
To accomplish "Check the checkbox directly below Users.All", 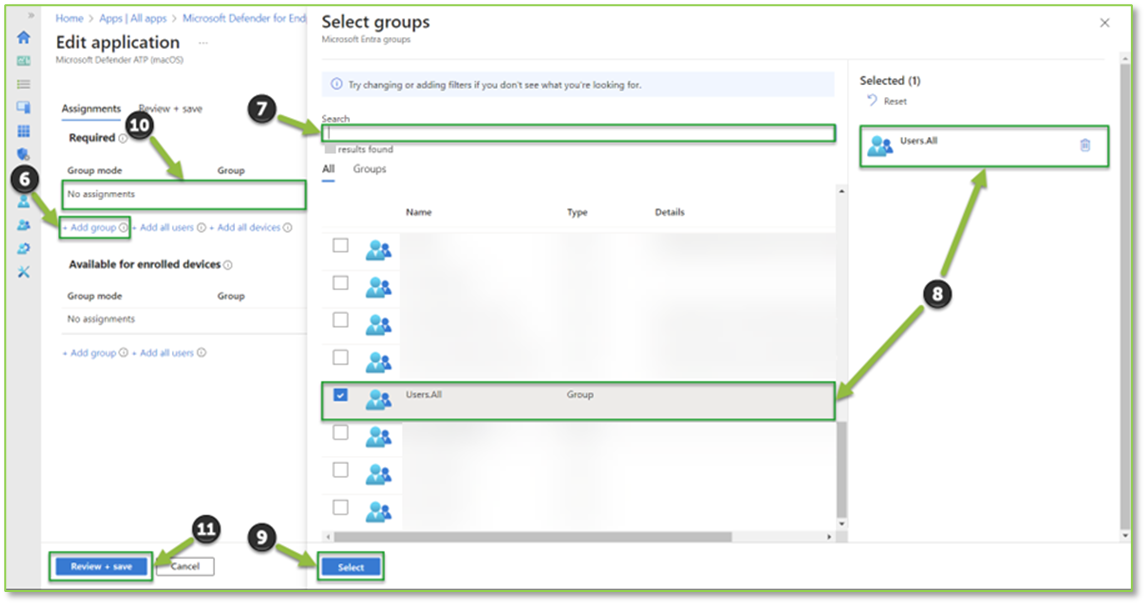I will click(x=340, y=433).
